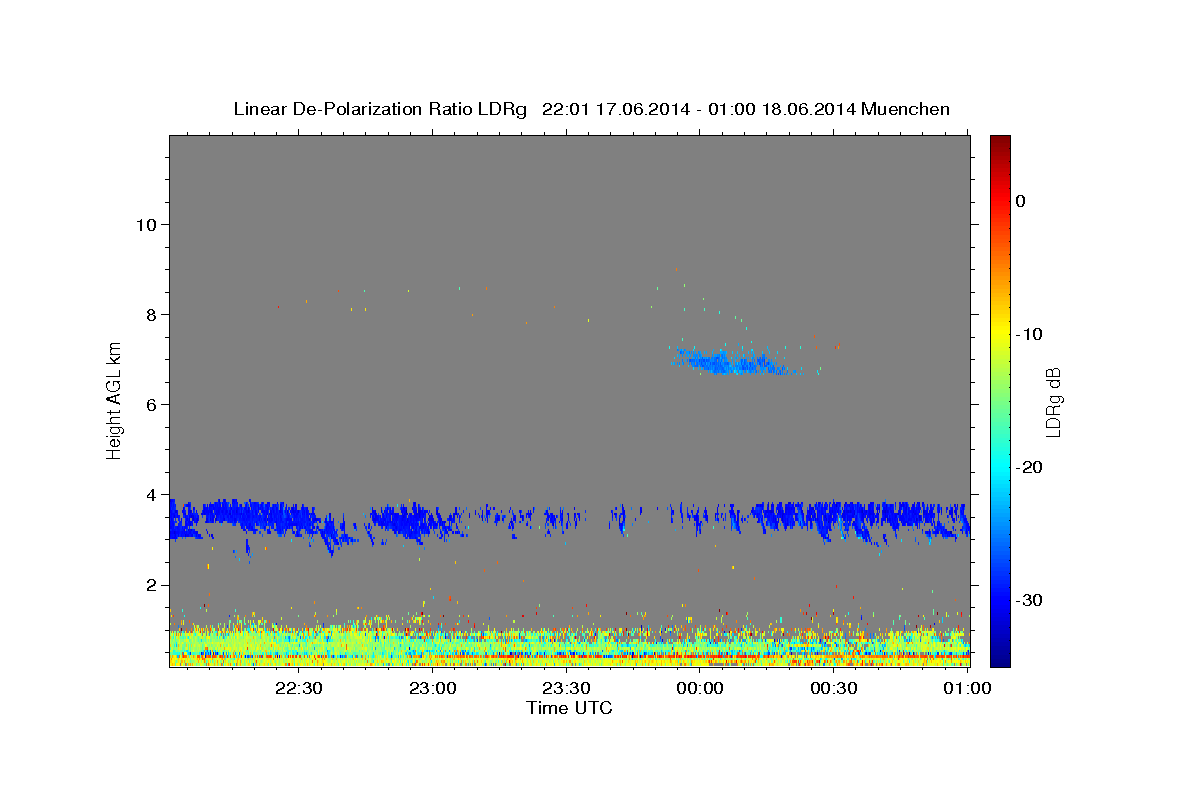Click the height tick label 4

[150, 495]
